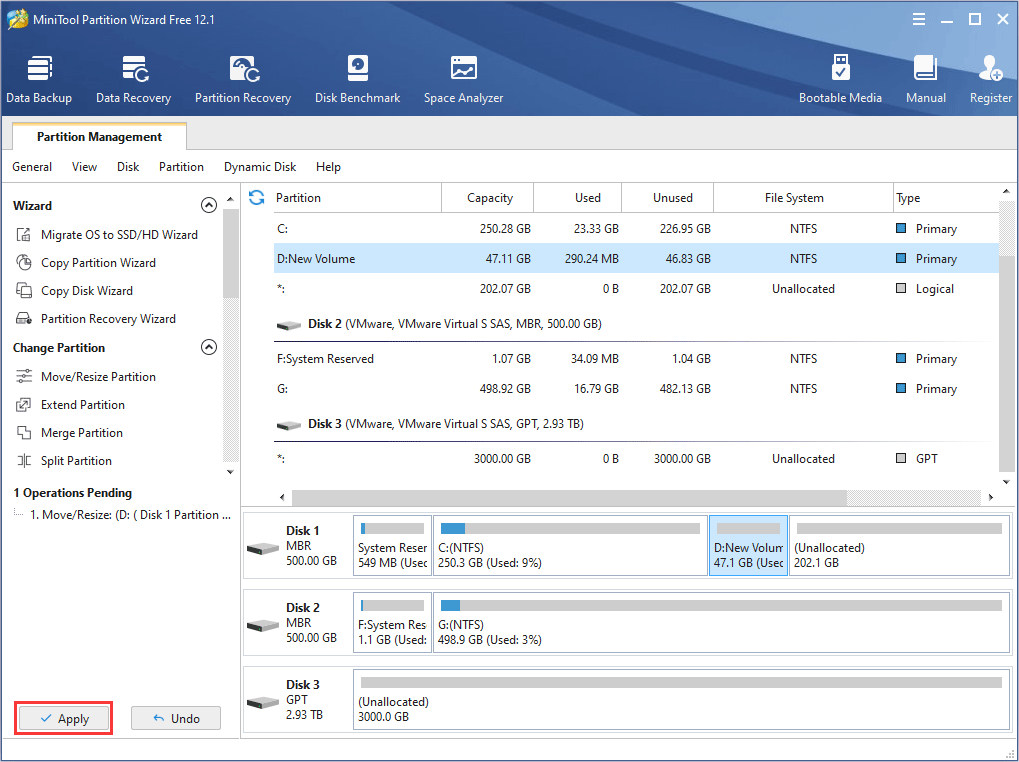Launch Data Recovery from the toolbar
The height and width of the screenshot is (762, 1019).
coord(133,80)
